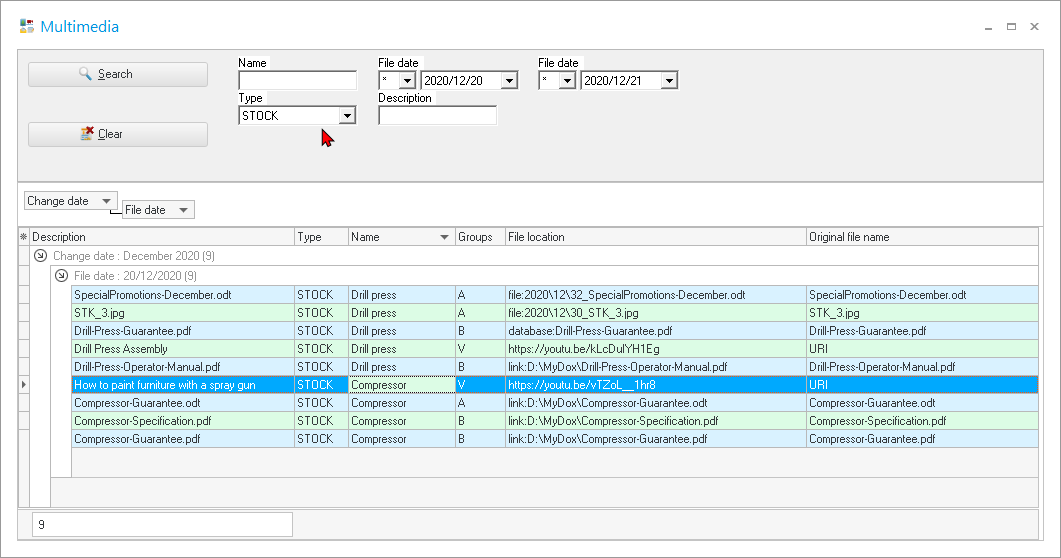Open the second File date calendar dropdown (2020/12/21)
Image resolution: width=1061 pixels, height=558 pixels.
(668, 81)
